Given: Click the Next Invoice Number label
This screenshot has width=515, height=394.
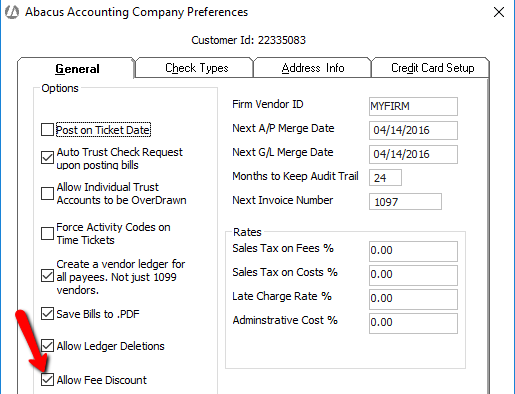Looking at the screenshot, I should (x=282, y=200).
